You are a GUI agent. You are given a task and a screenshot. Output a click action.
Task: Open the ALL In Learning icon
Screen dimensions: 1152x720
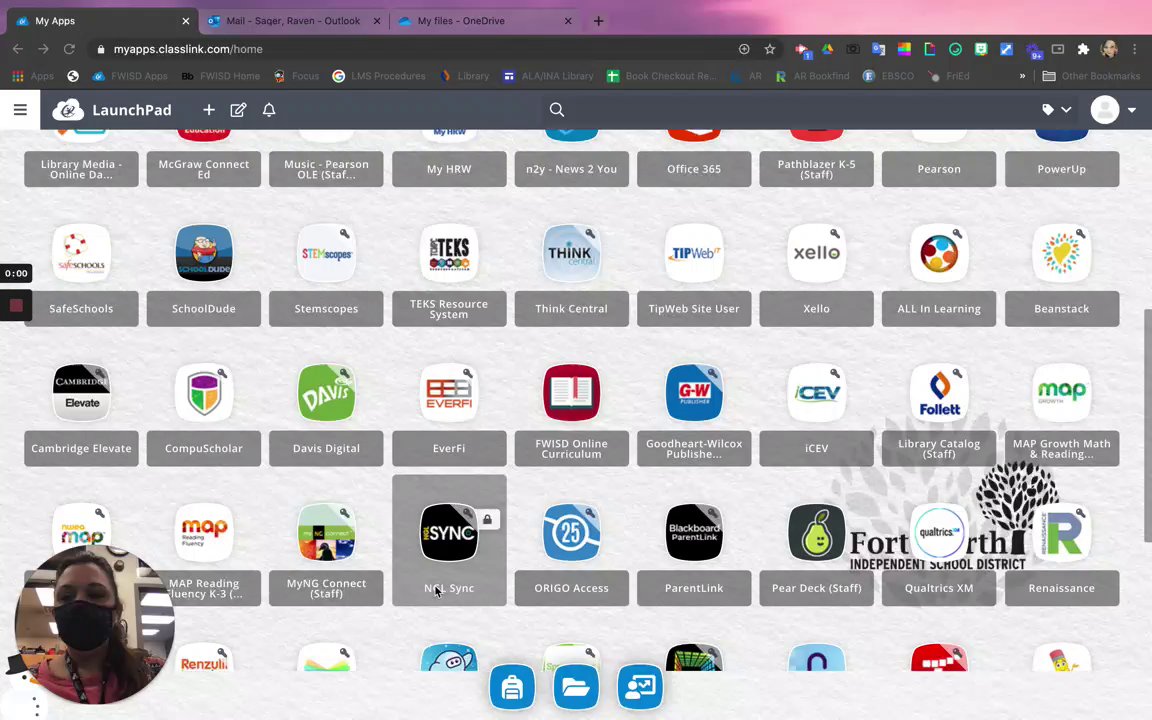(x=939, y=253)
